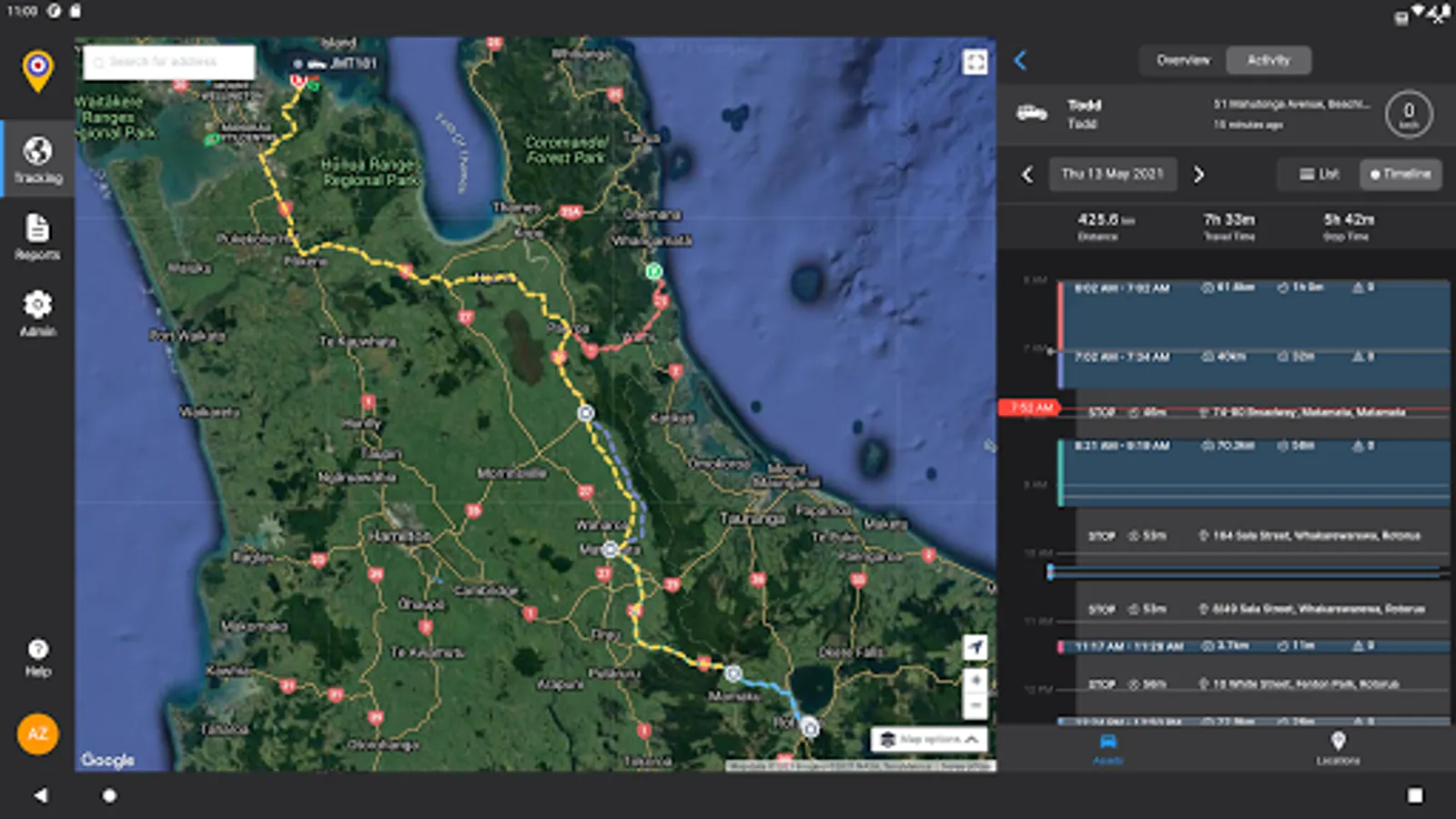1456x819 pixels.
Task: Click the orange AZ user avatar
Action: point(37,733)
